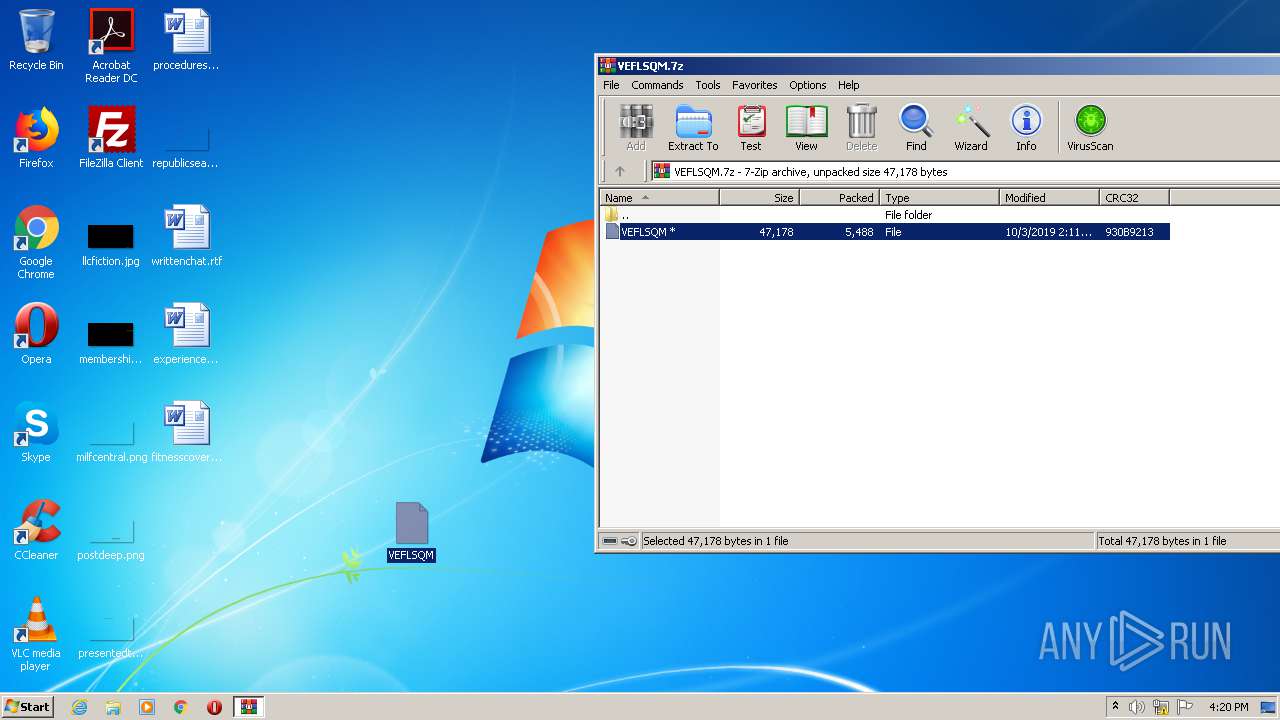1280x720 pixels.
Task: Select llcfiction.jpg desktop file
Action: coord(111,244)
